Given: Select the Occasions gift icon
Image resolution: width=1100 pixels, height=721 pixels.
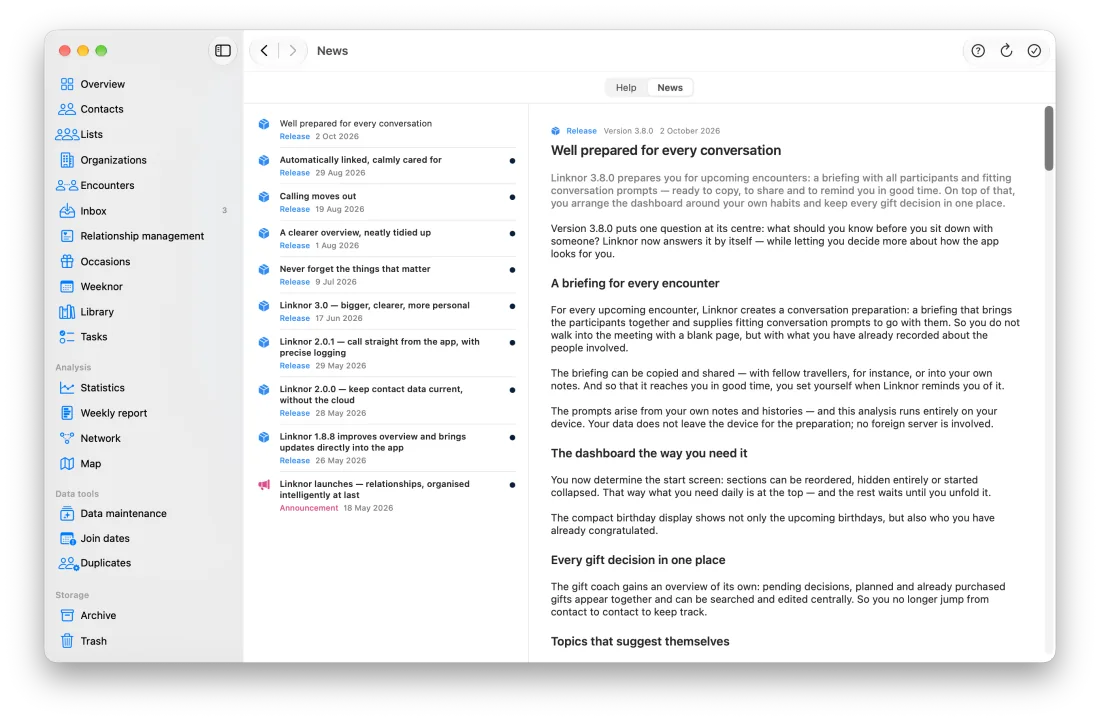Looking at the screenshot, I should click(67, 262).
